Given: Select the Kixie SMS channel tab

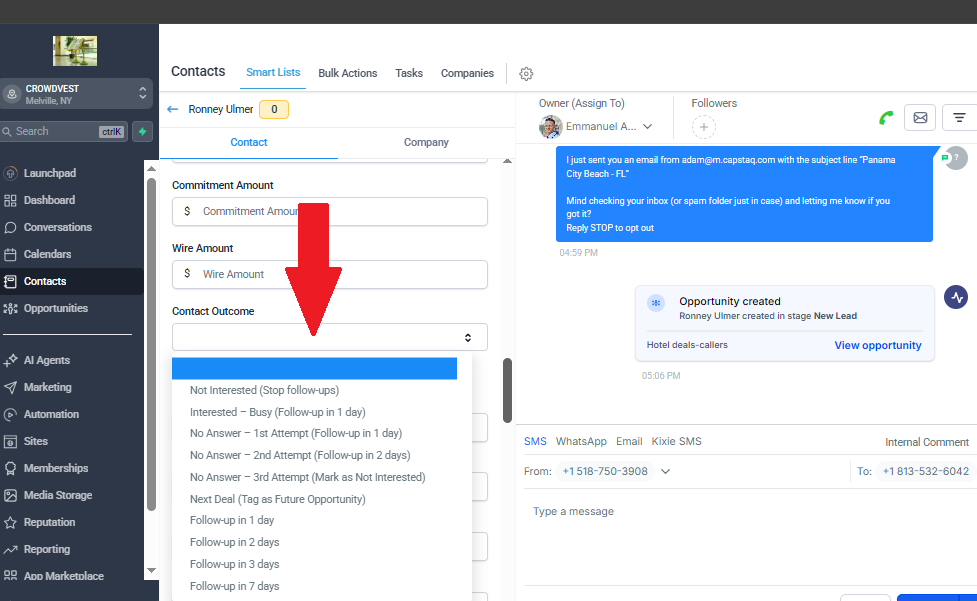Looking at the screenshot, I should pos(677,441).
